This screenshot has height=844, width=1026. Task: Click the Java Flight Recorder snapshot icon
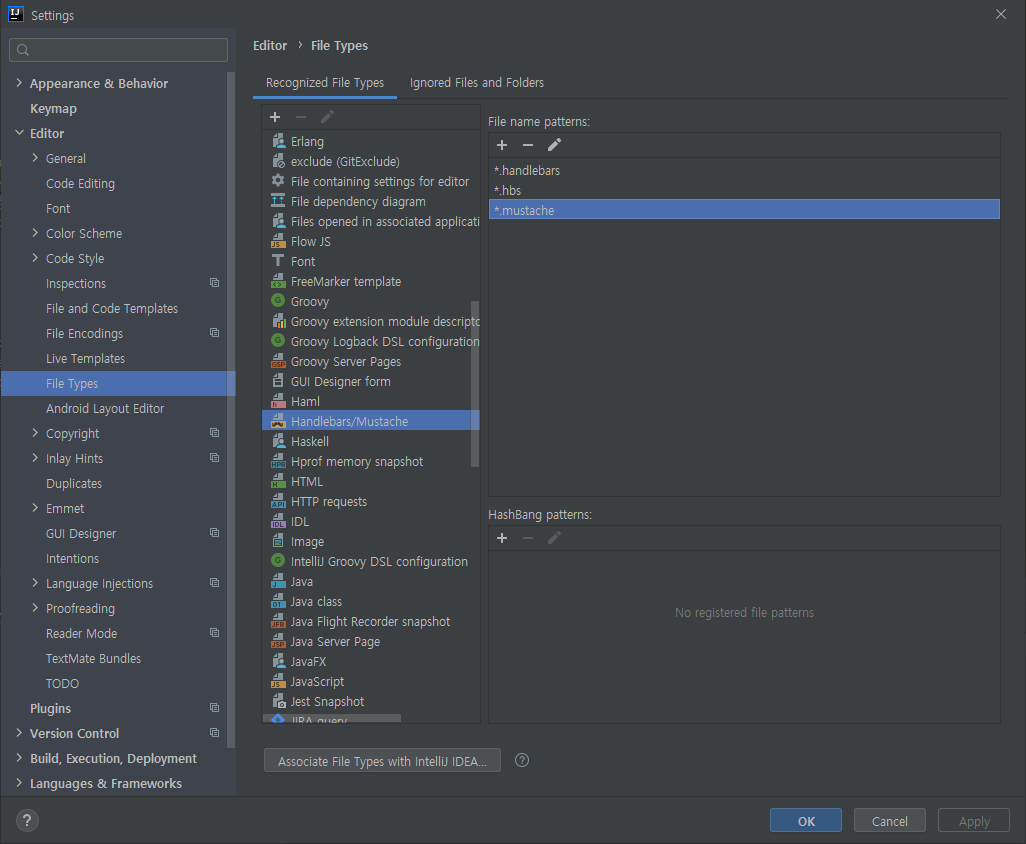click(278, 622)
